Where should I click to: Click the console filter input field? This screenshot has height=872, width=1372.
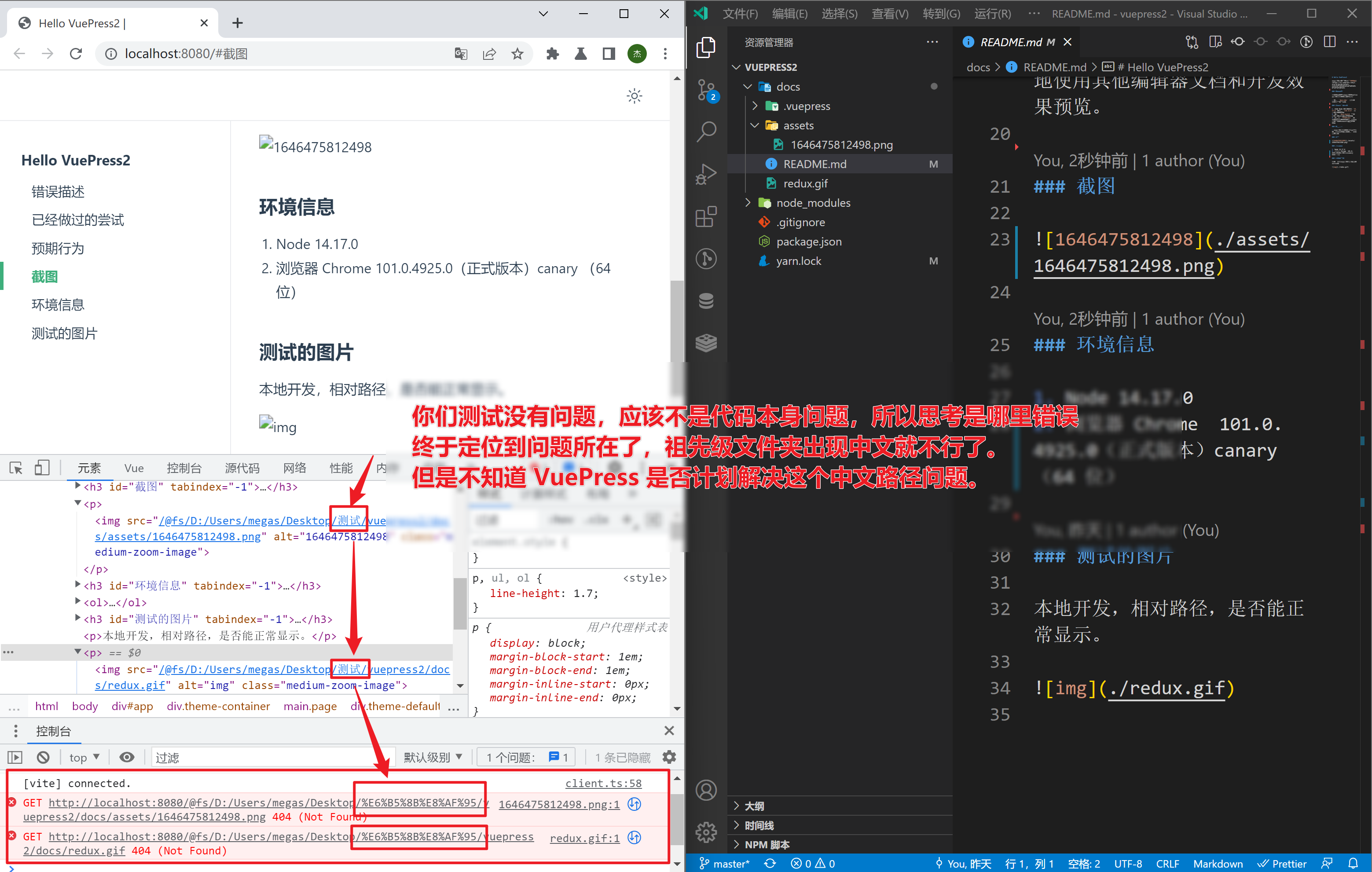tap(268, 758)
